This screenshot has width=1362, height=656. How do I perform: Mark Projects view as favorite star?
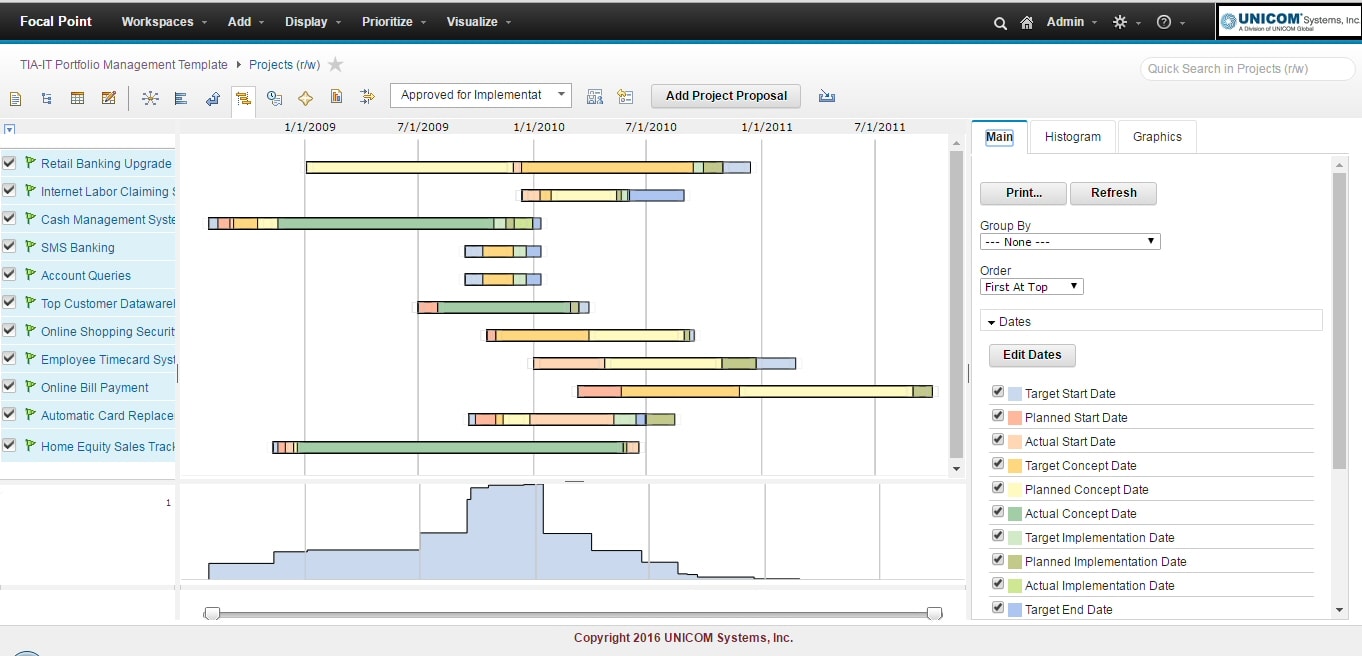click(x=336, y=65)
